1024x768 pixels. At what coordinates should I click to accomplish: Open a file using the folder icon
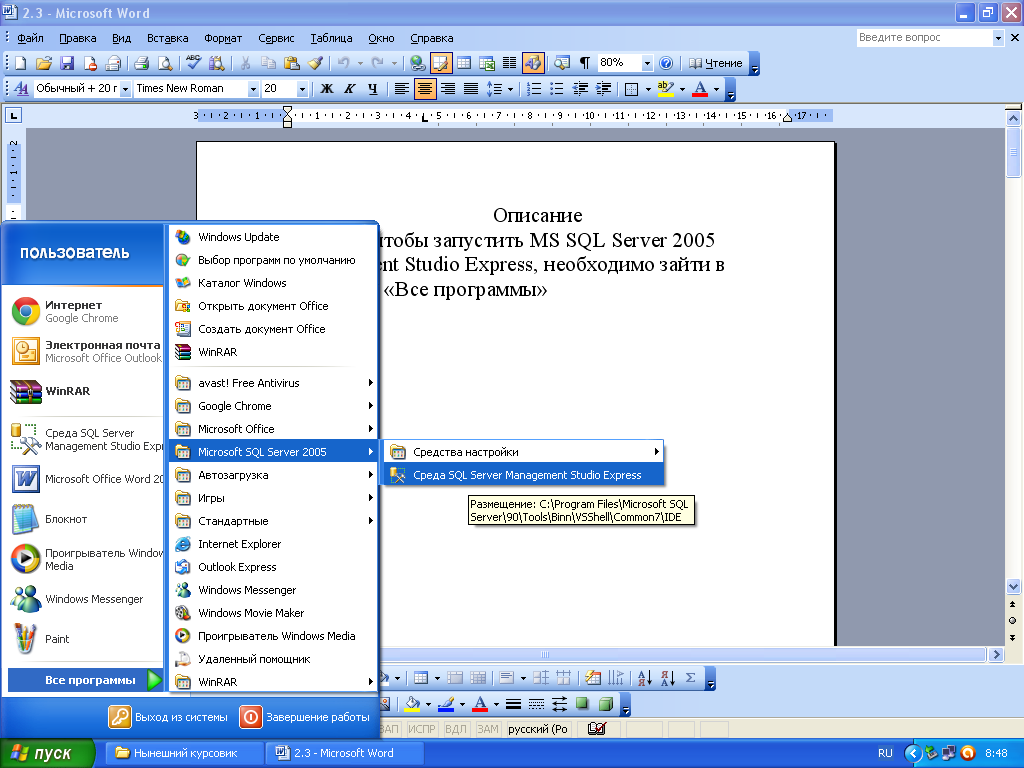coord(44,63)
